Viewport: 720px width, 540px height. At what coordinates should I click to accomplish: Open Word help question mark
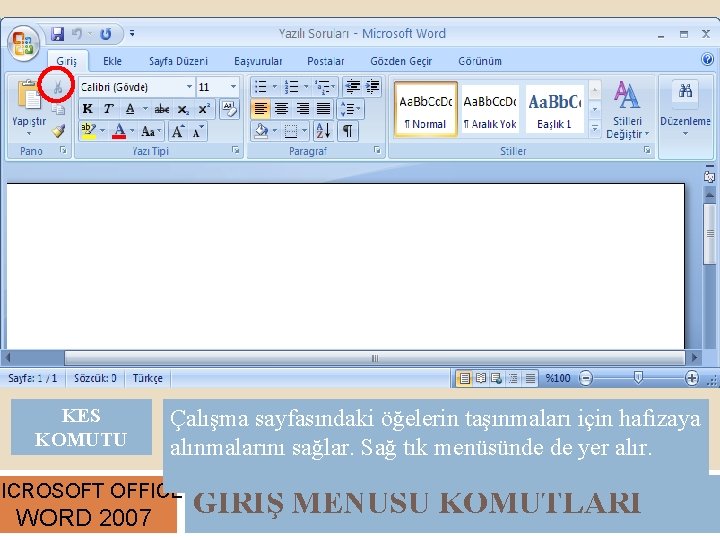pos(708,60)
